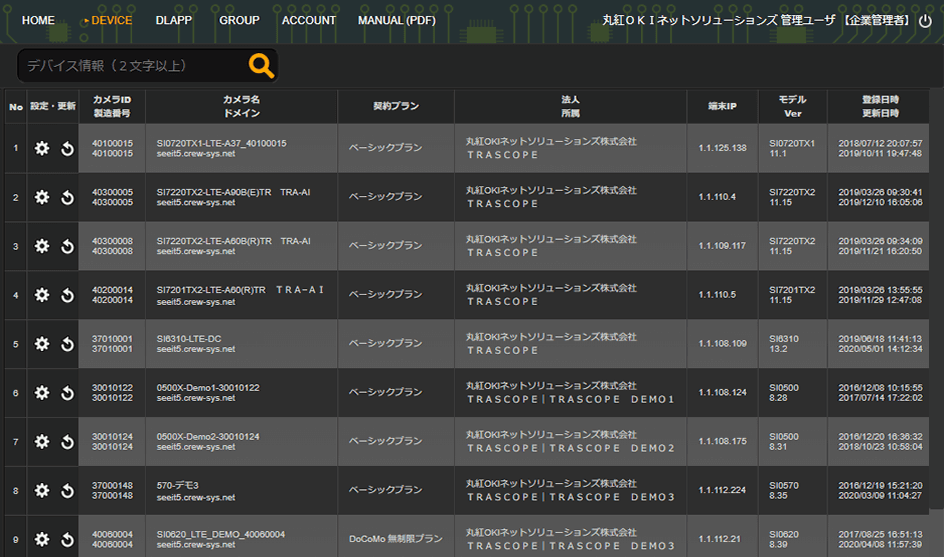Click the orange search magnifier icon

click(x=261, y=66)
